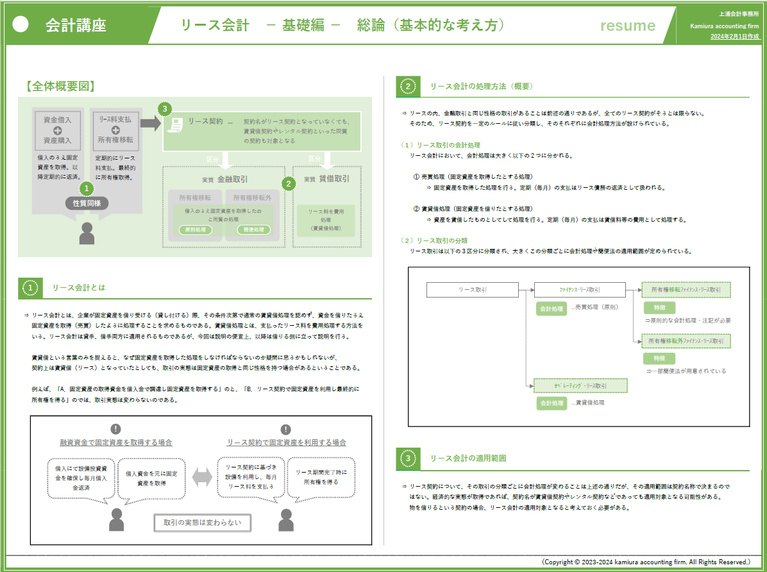
Task: Click underlined heading 融資資金で固定資産を取得する場合
Action: [x=116, y=442]
